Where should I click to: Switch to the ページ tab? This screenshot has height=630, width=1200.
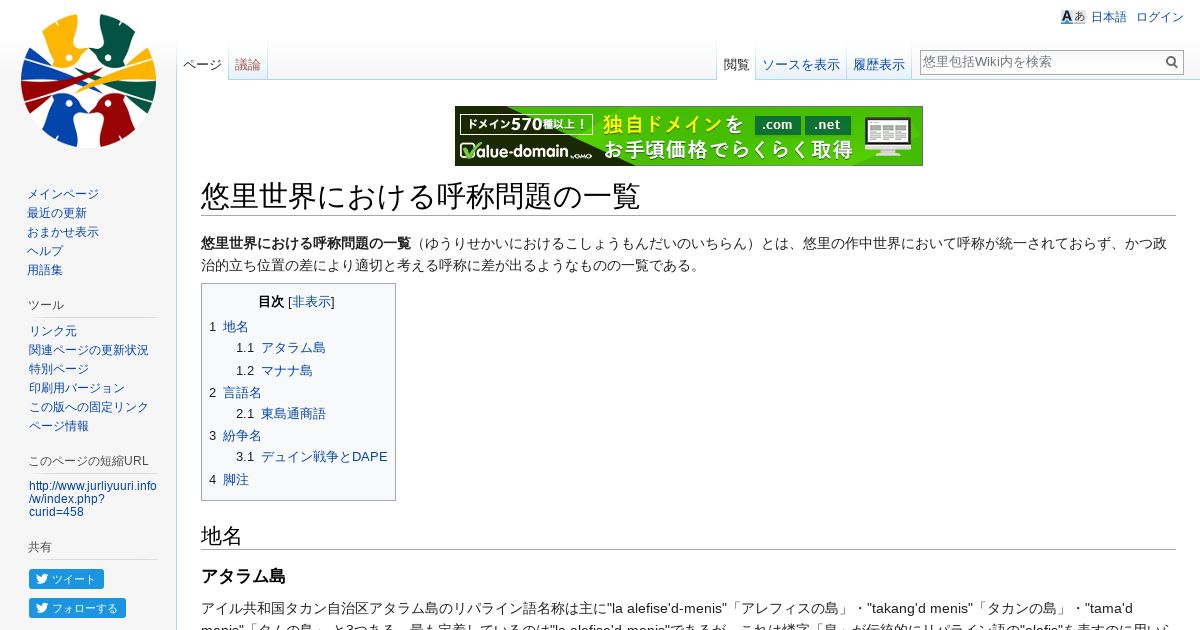coord(202,64)
